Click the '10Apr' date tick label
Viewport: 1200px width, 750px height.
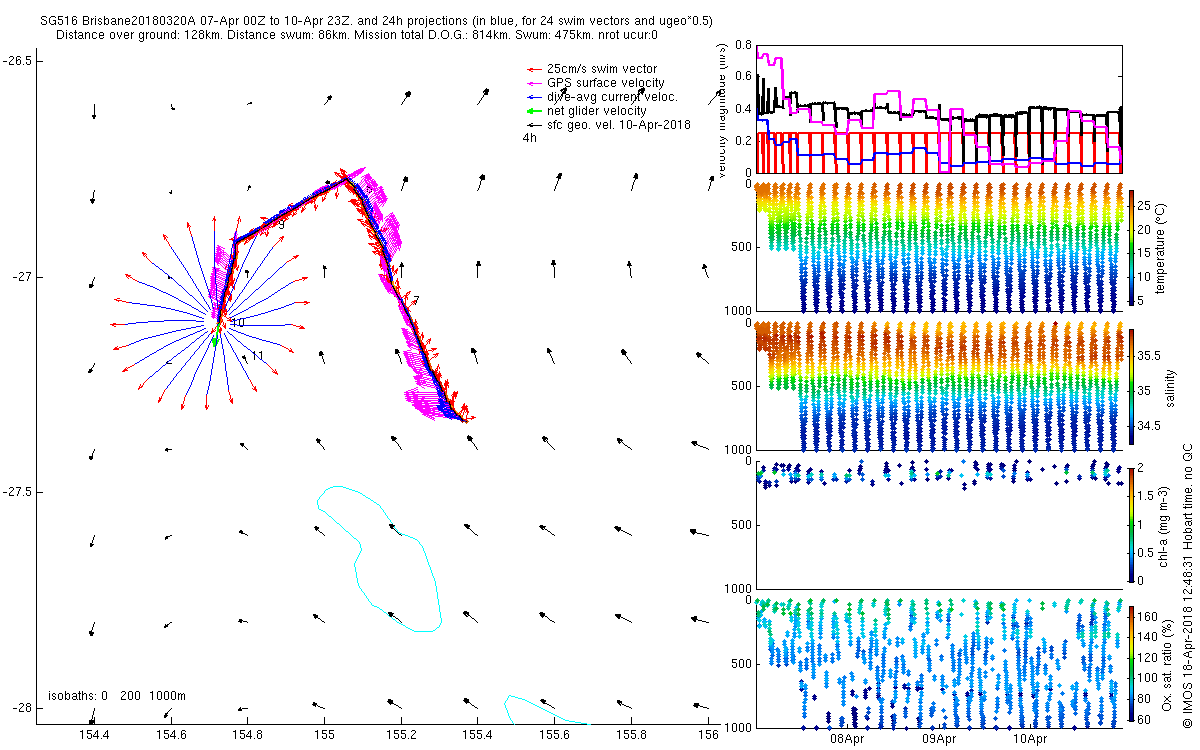(x=1030, y=740)
